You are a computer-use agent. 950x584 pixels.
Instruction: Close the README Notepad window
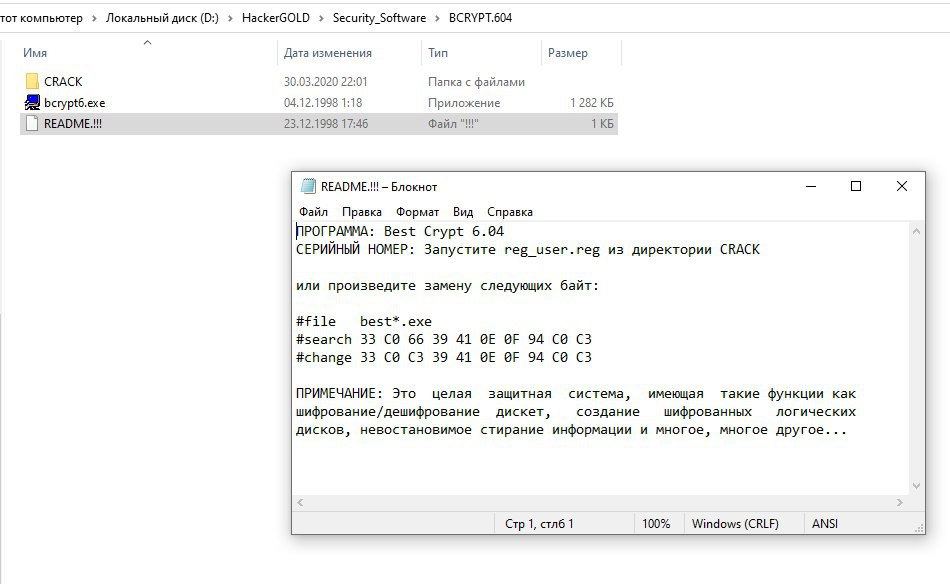[902, 186]
